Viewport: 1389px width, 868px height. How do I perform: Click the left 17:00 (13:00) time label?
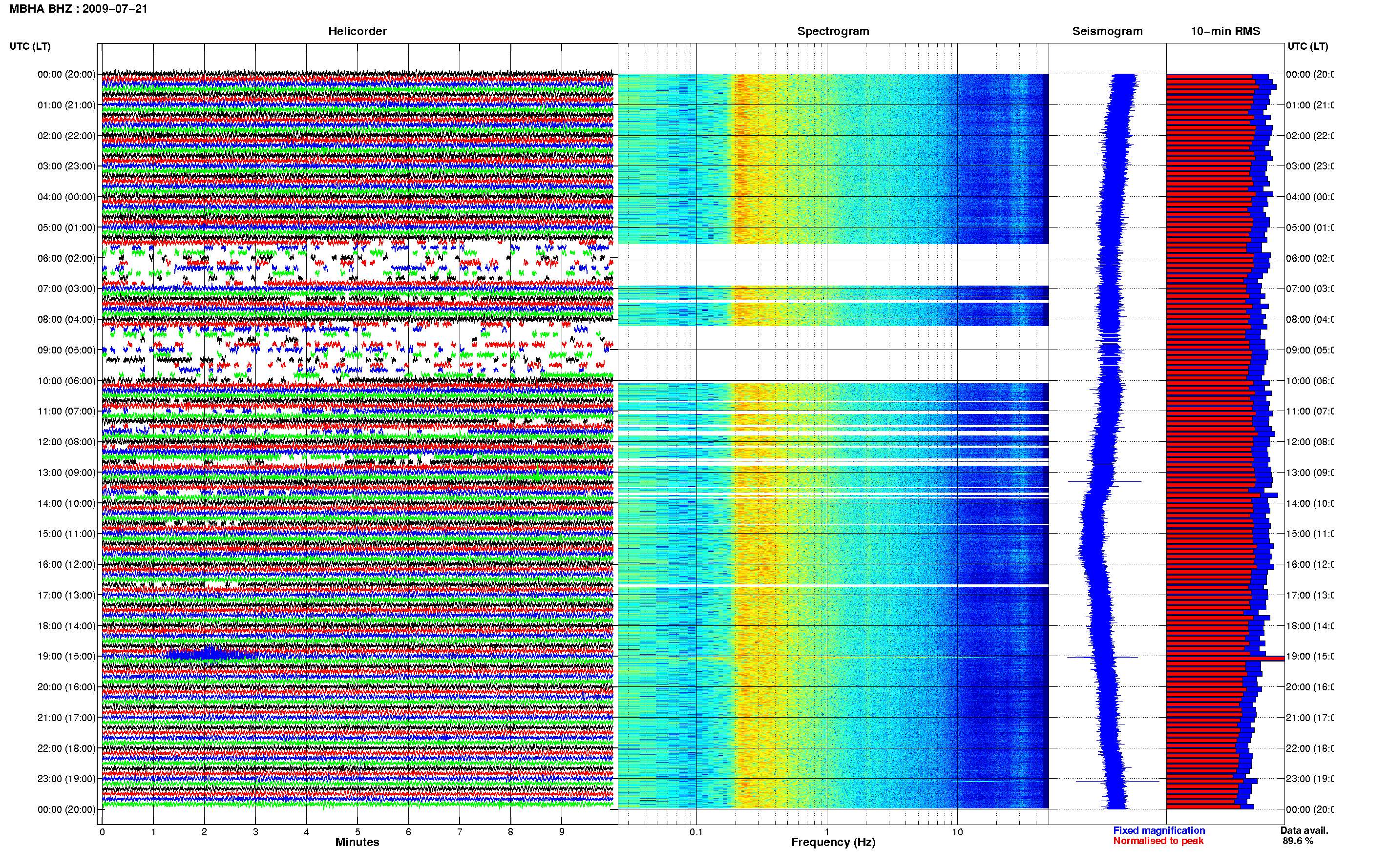point(66,595)
